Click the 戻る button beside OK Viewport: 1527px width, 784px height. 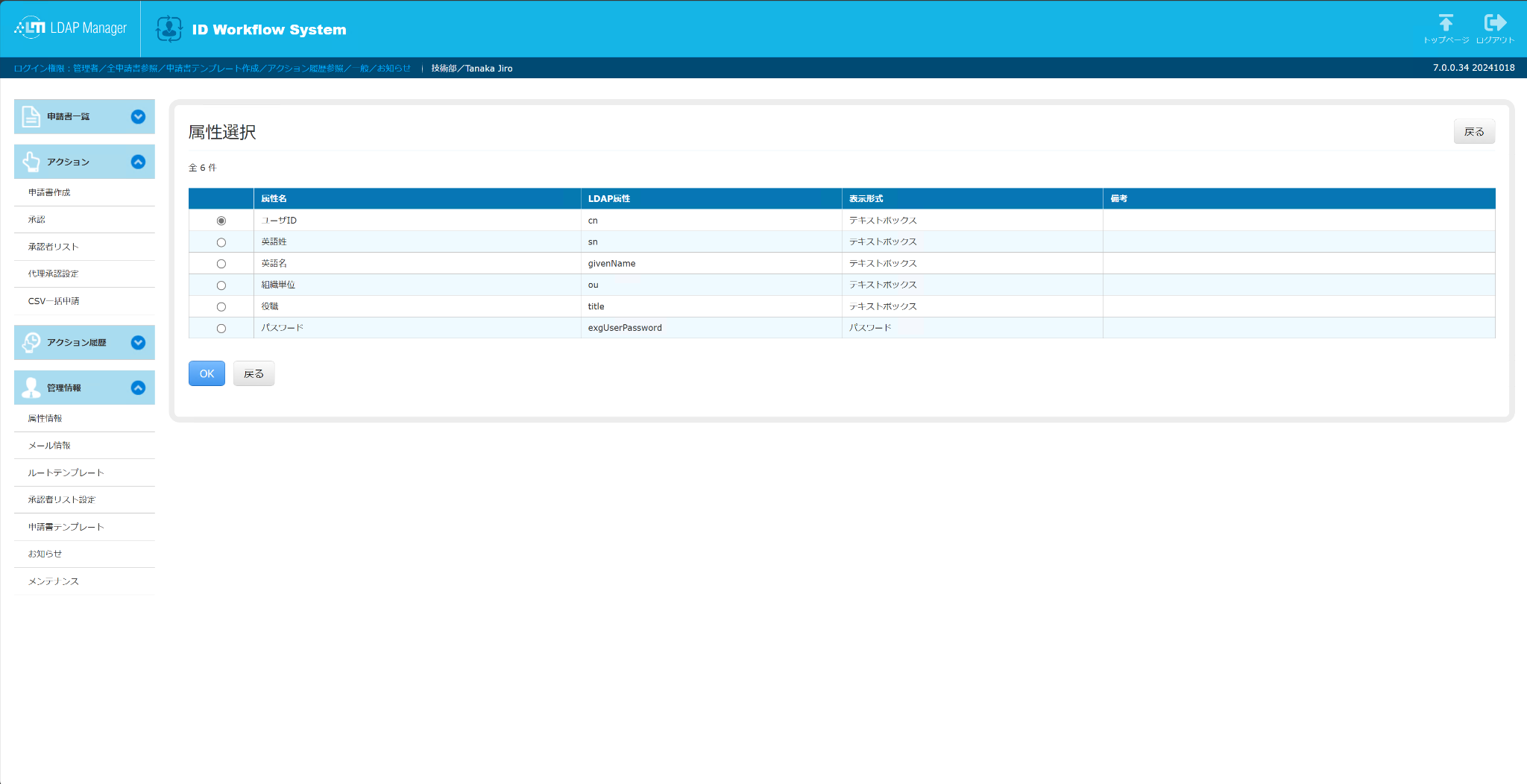(x=254, y=373)
